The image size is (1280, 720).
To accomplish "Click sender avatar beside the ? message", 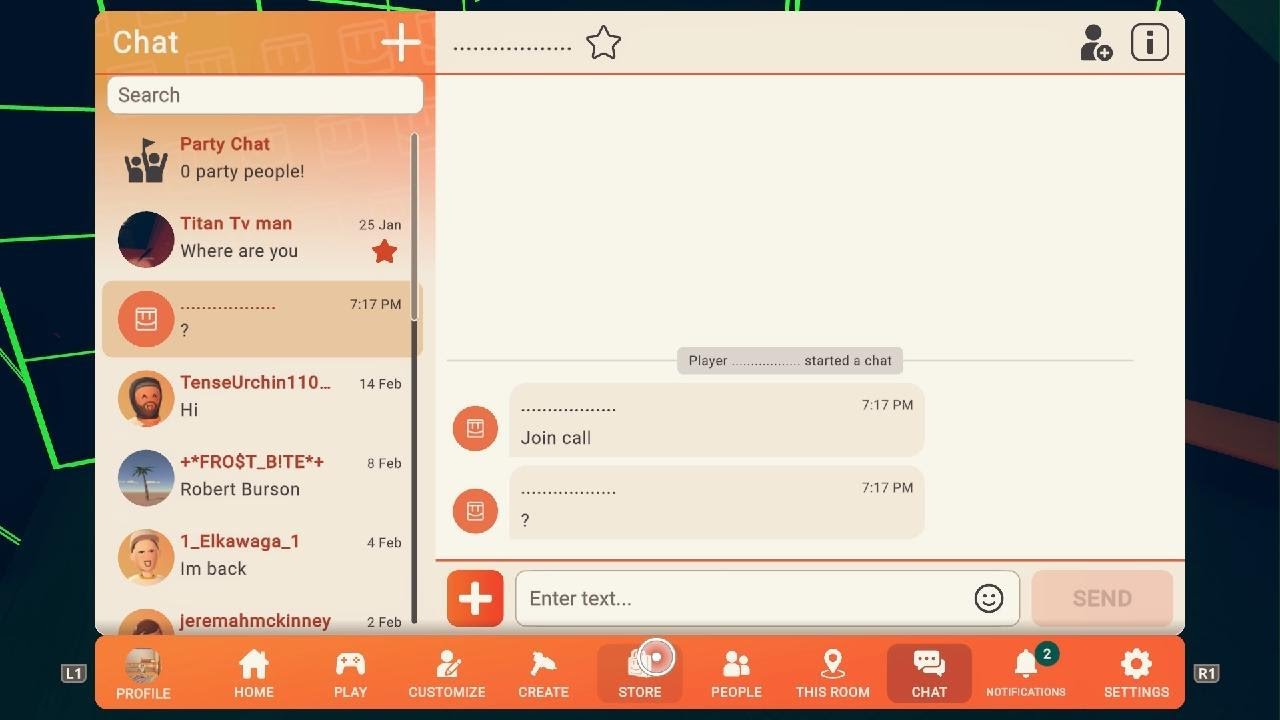I will click(x=475, y=511).
